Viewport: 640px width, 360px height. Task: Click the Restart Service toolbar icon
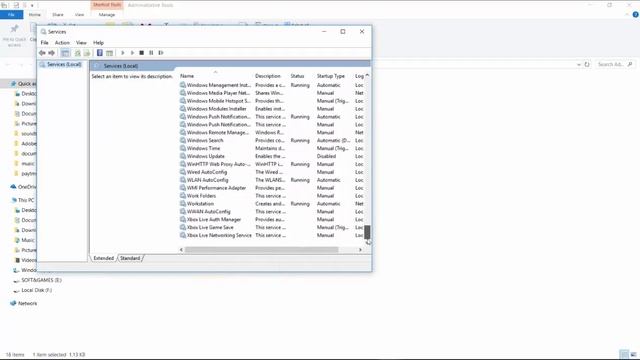pos(161,53)
